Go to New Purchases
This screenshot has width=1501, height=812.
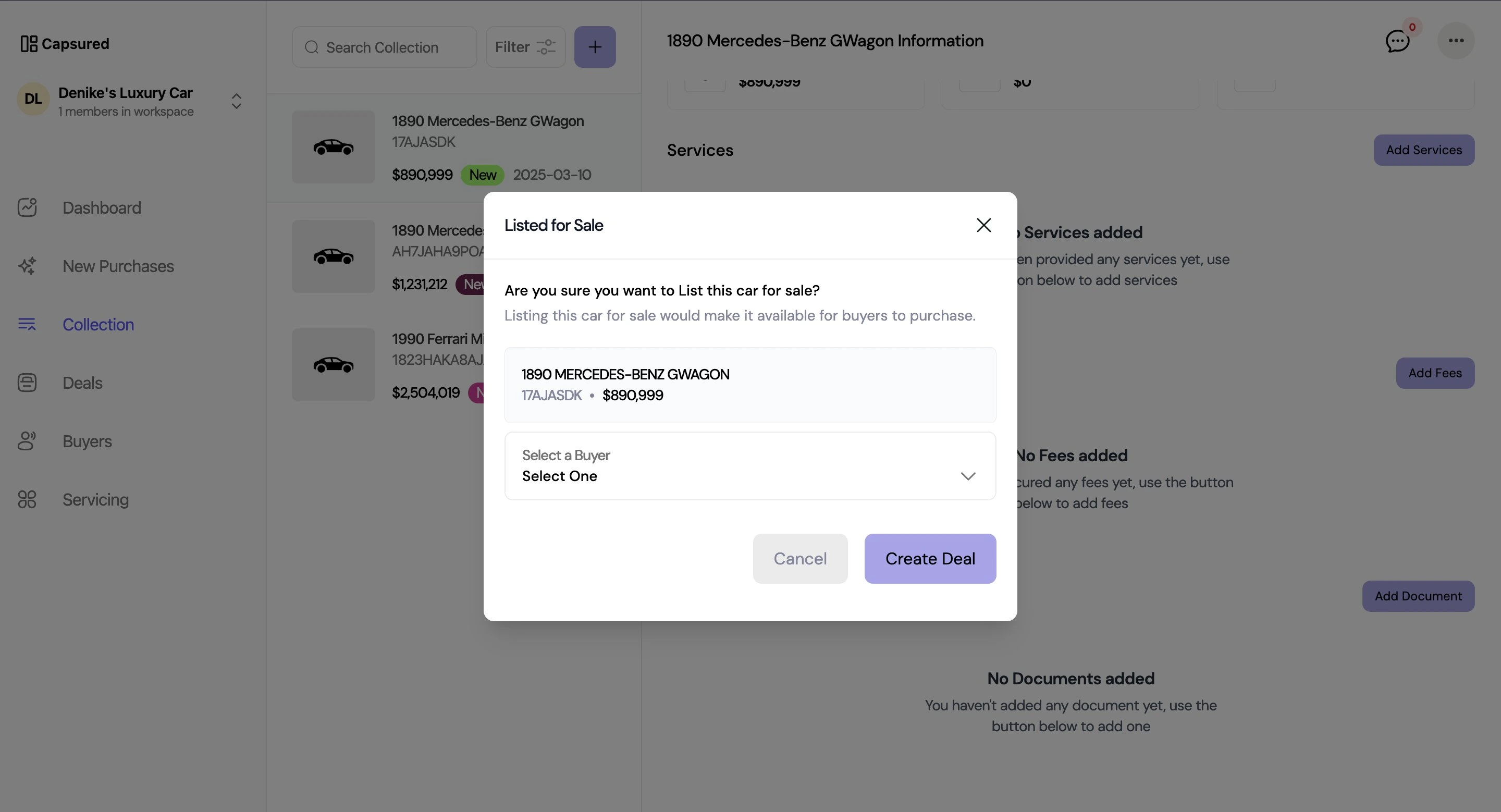[x=118, y=266]
